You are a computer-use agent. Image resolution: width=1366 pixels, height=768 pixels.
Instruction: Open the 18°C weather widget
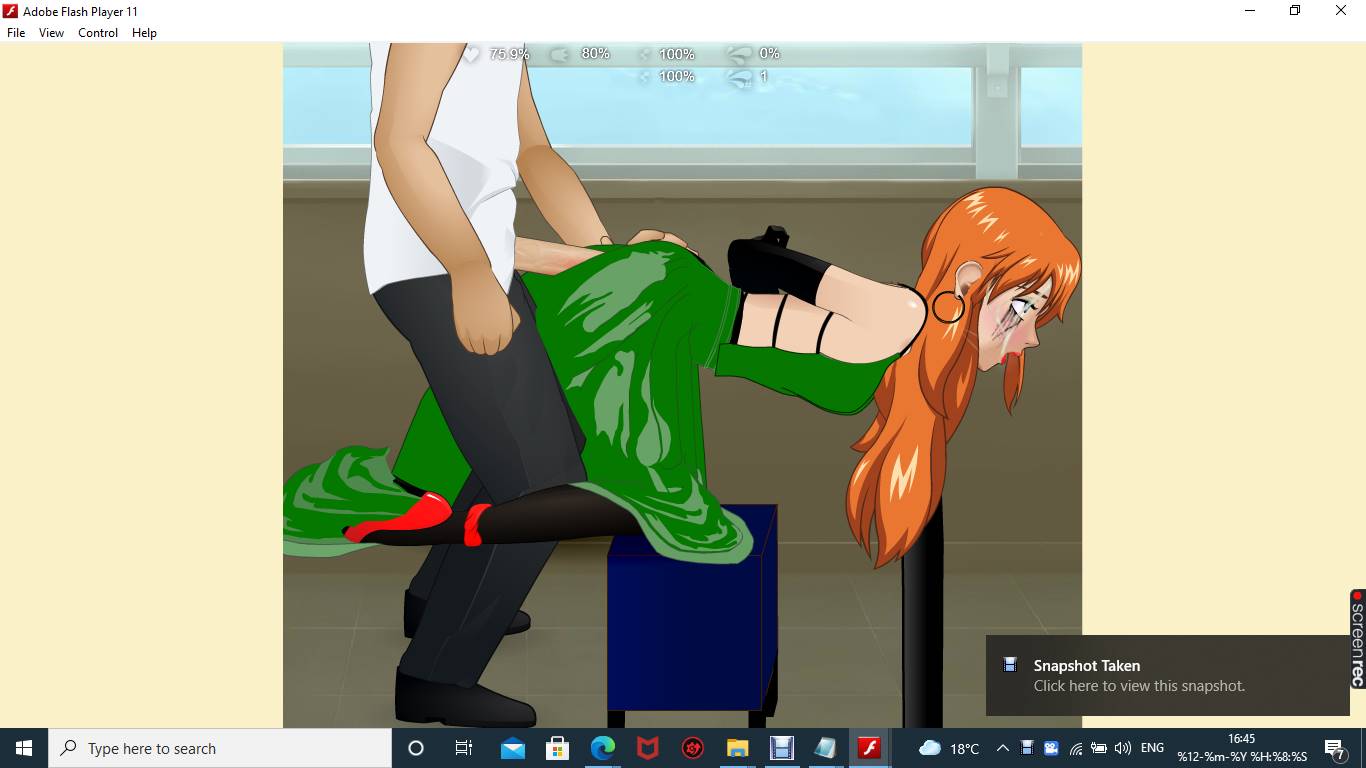(949, 748)
